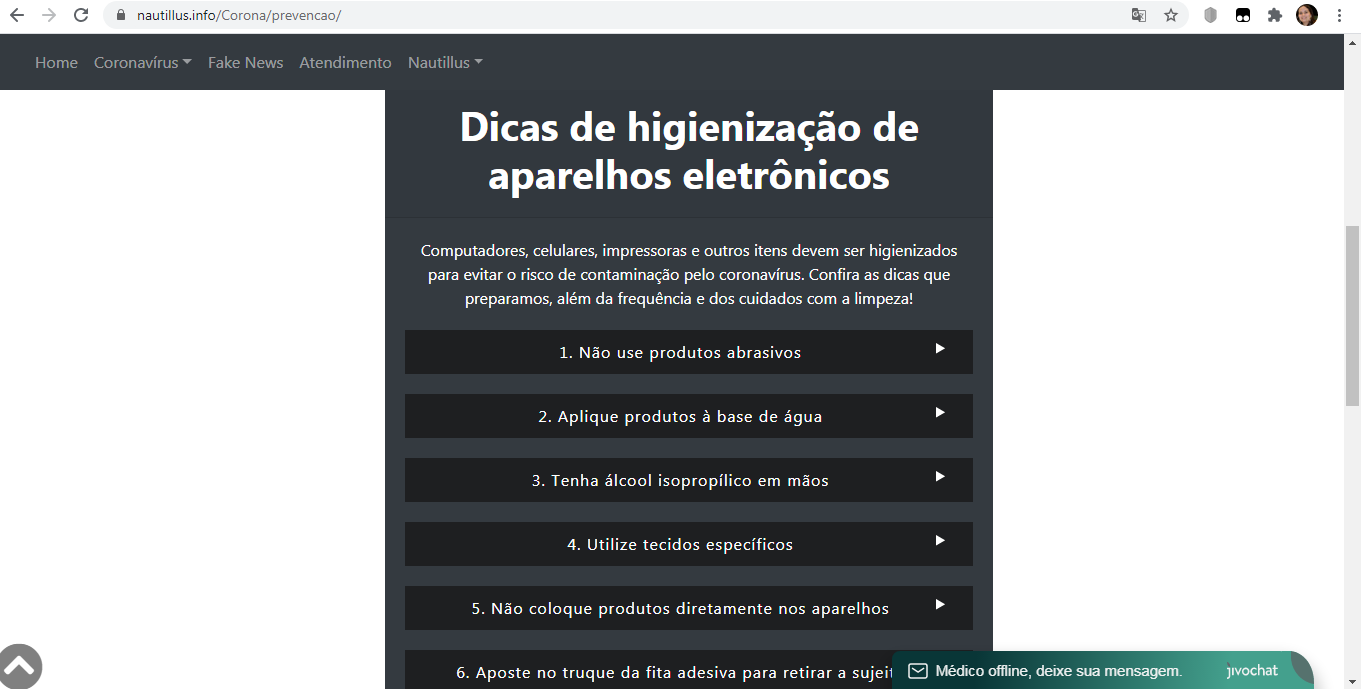View site security via the padlock icon
This screenshot has height=689, width=1361.
(119, 16)
